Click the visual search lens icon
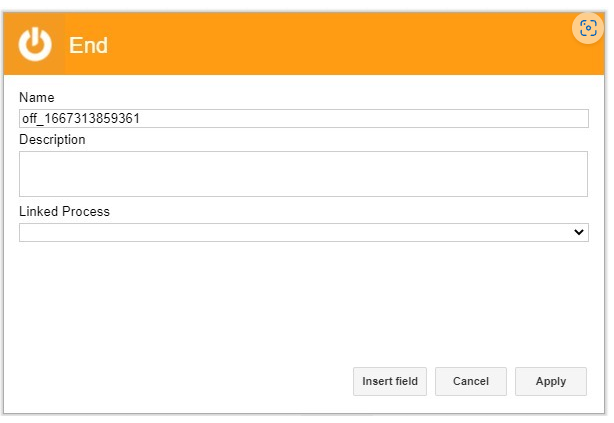The width and height of the screenshot is (614, 423). [x=588, y=28]
